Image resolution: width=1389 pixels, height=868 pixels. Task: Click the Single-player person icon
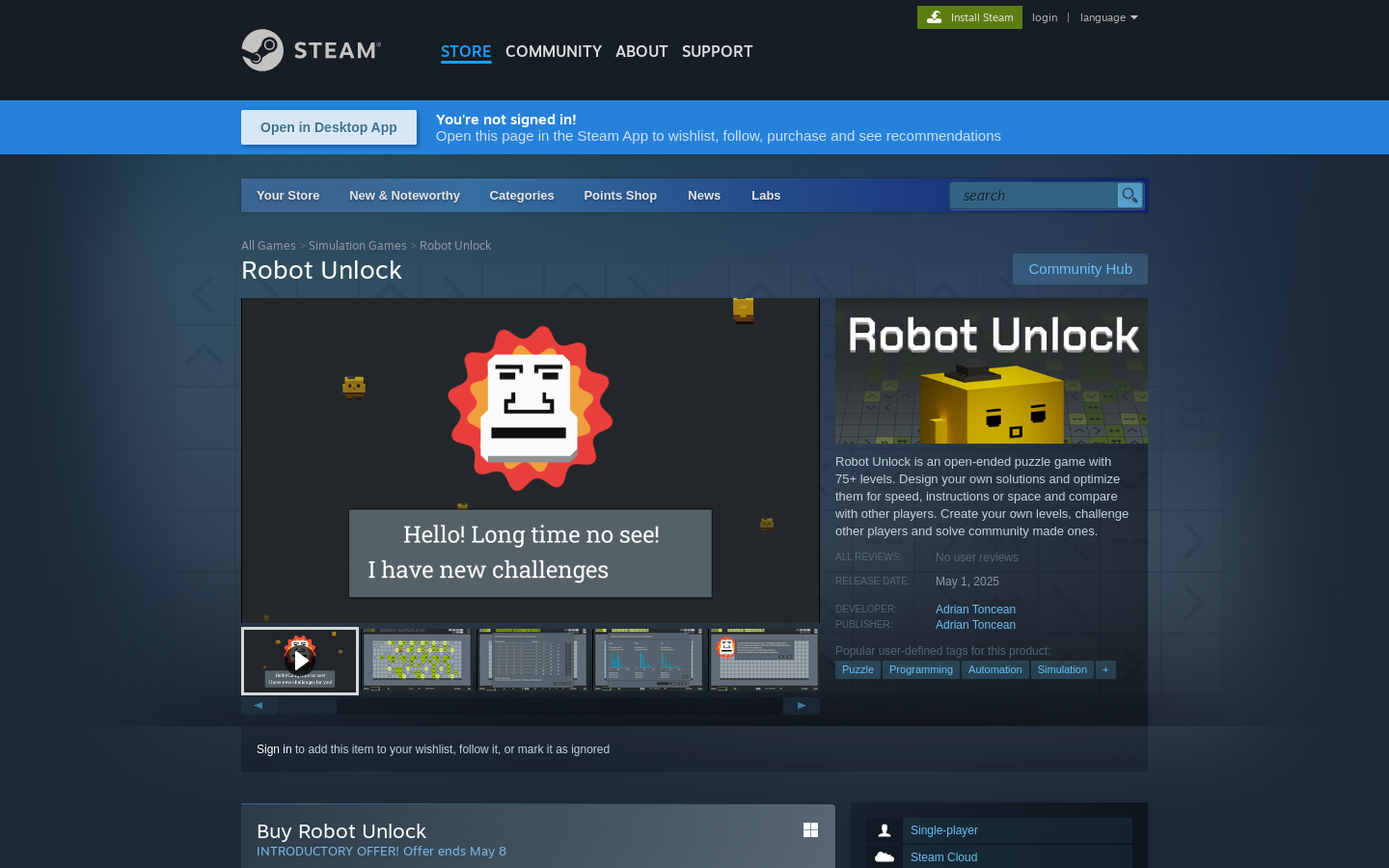pyautogui.click(x=885, y=830)
